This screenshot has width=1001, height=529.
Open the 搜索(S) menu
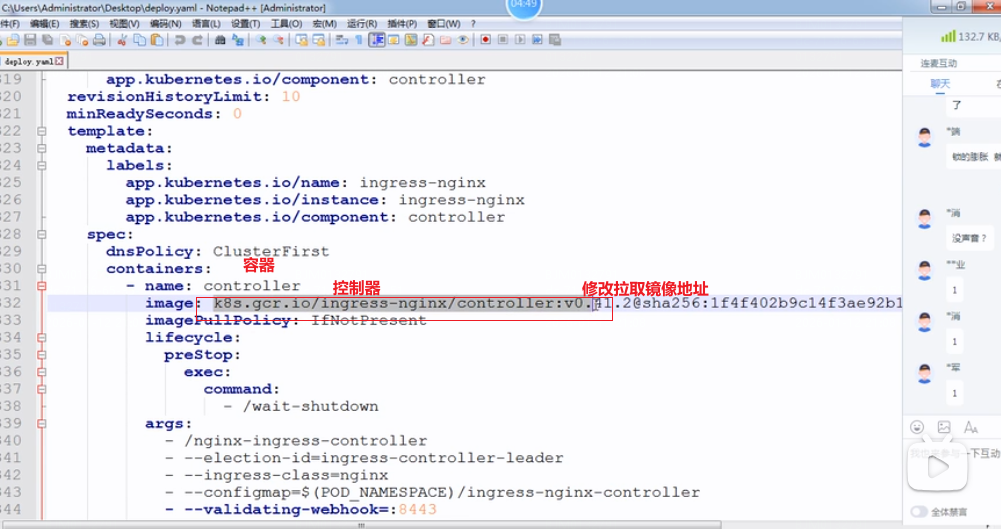[84, 24]
